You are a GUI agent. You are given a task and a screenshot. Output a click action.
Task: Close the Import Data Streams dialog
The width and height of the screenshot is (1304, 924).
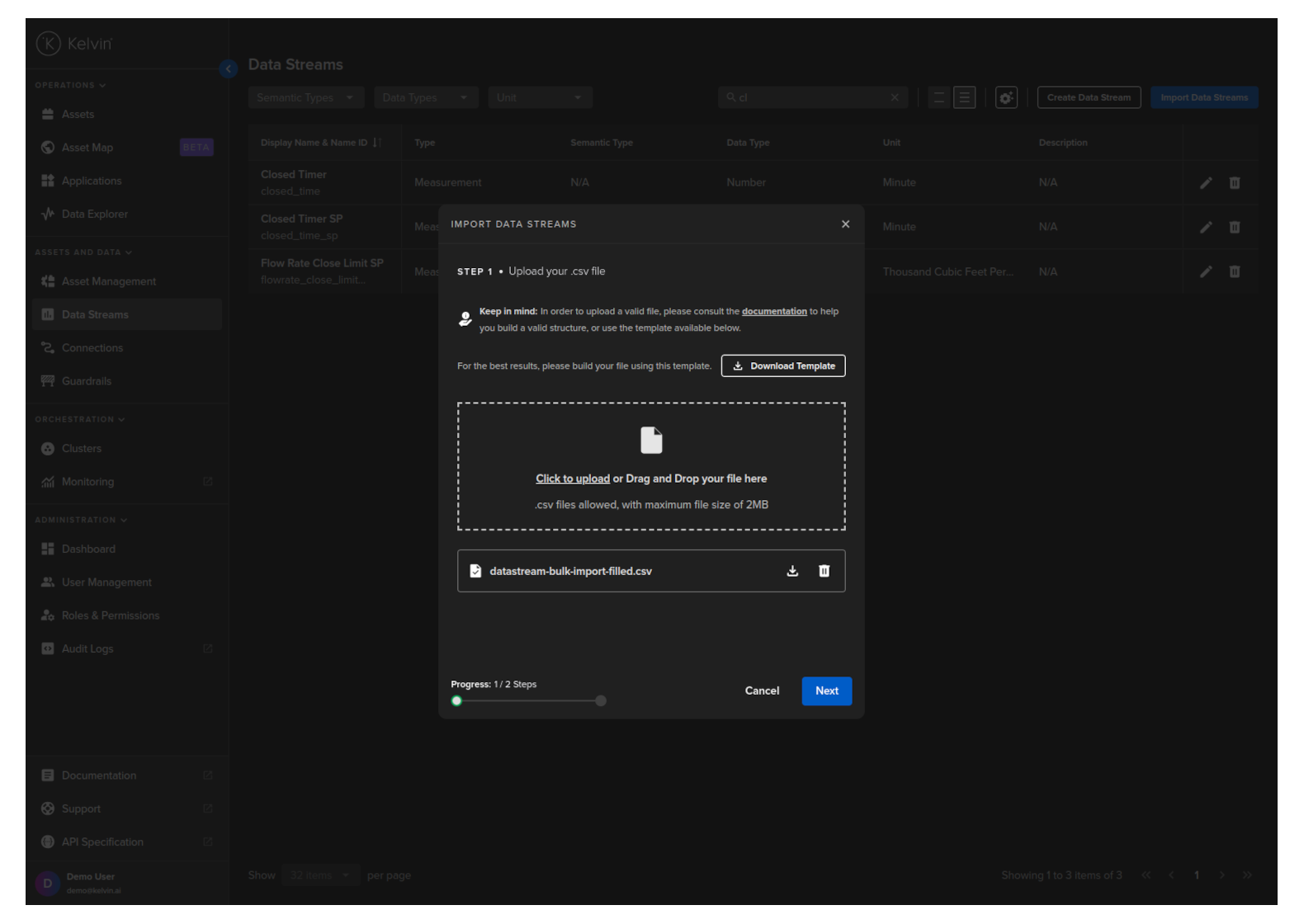click(x=845, y=224)
